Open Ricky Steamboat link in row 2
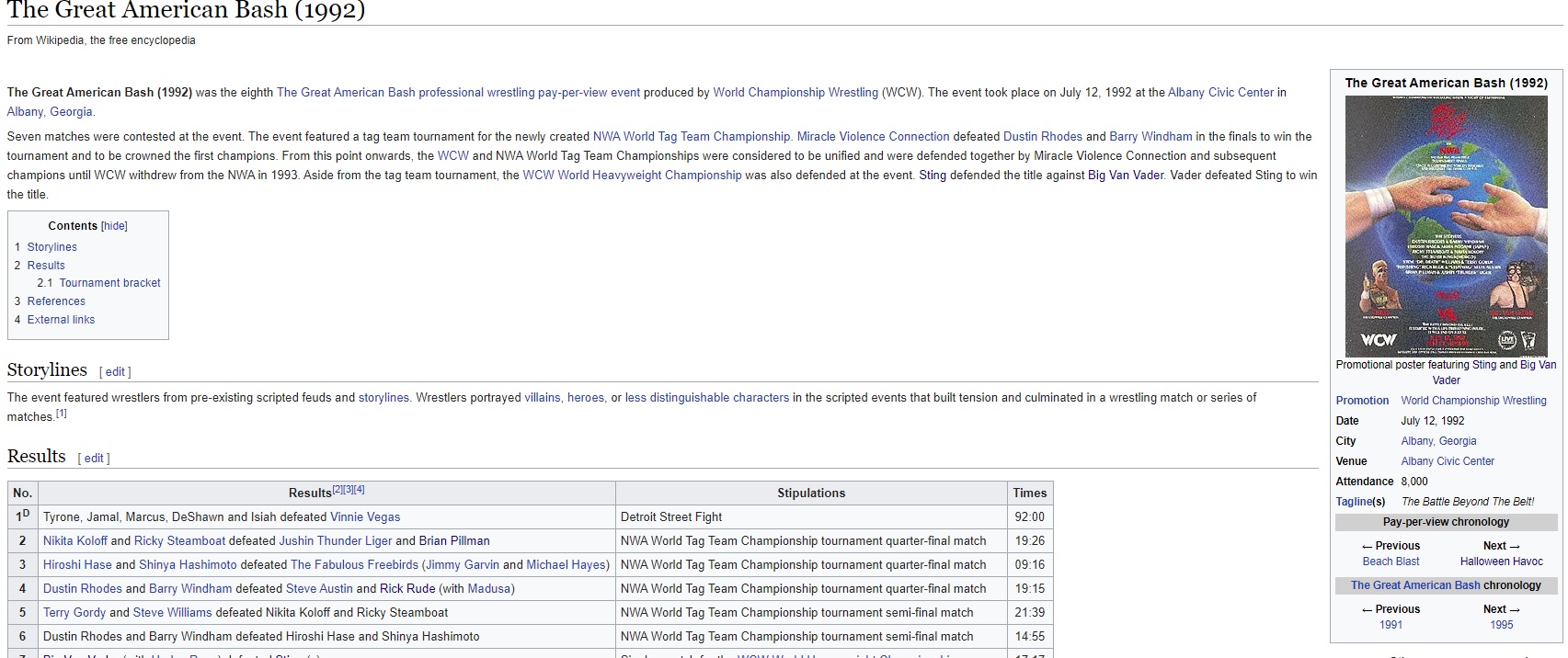 coord(179,541)
